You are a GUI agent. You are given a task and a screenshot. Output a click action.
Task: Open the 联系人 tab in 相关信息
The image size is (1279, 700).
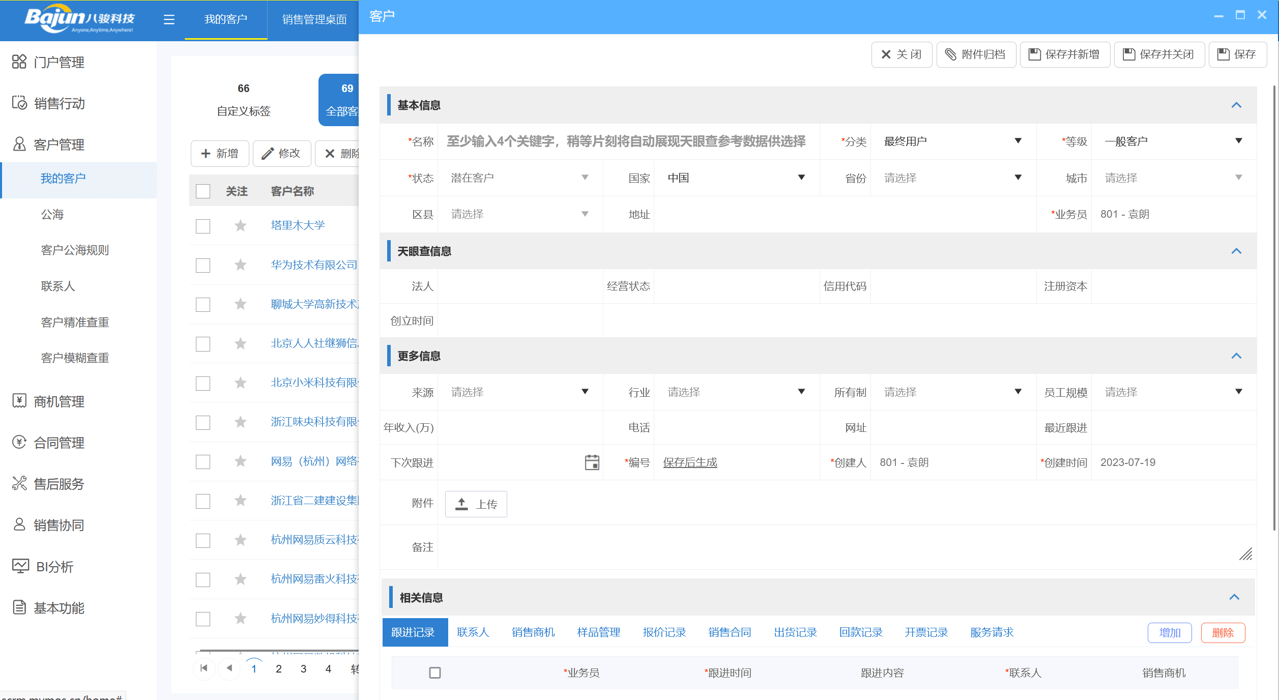(472, 632)
